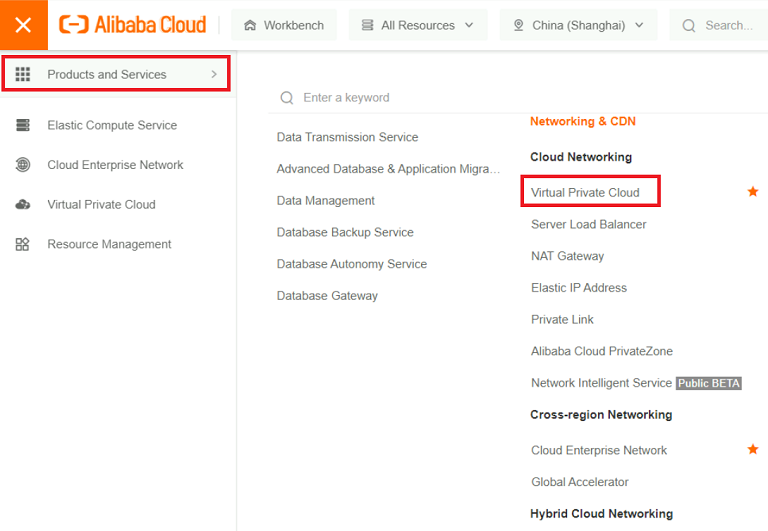Select NAT Gateway in Cloud Networking
Screen dimensions: 768x531
pyautogui.click(x=567, y=256)
